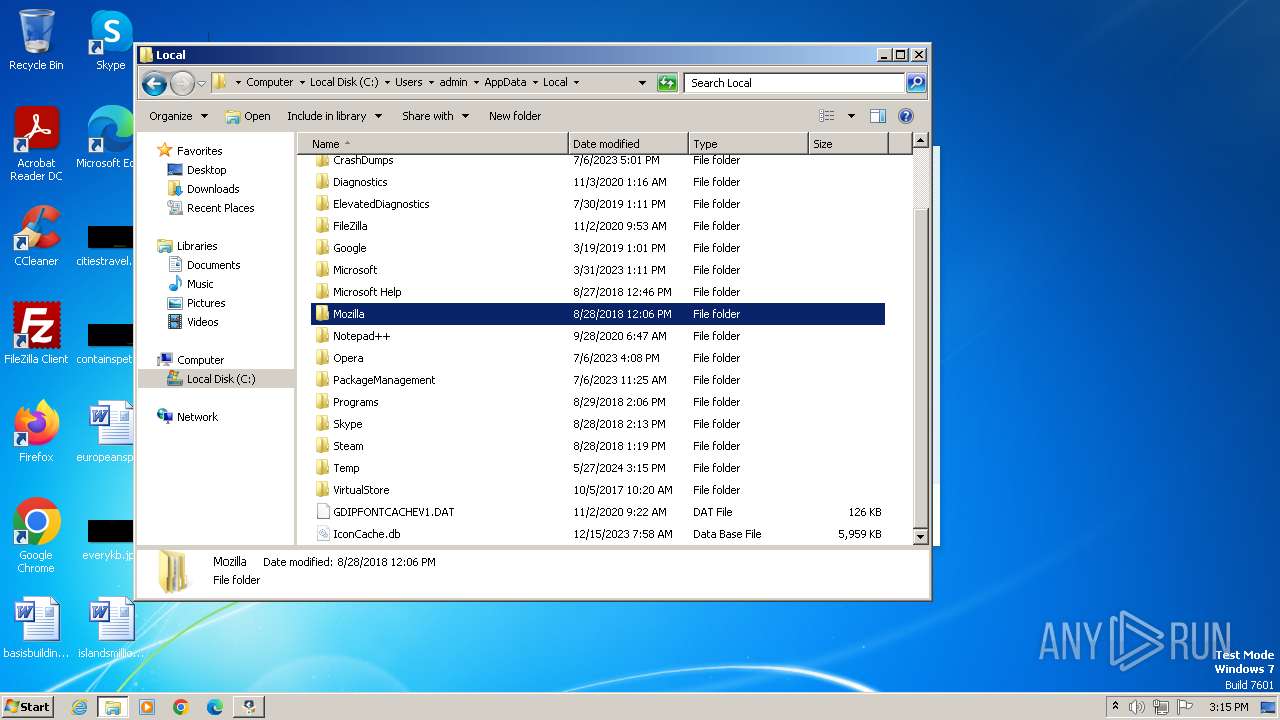Select Network in the navigation pane
This screenshot has height=720, width=1280.
[197, 417]
